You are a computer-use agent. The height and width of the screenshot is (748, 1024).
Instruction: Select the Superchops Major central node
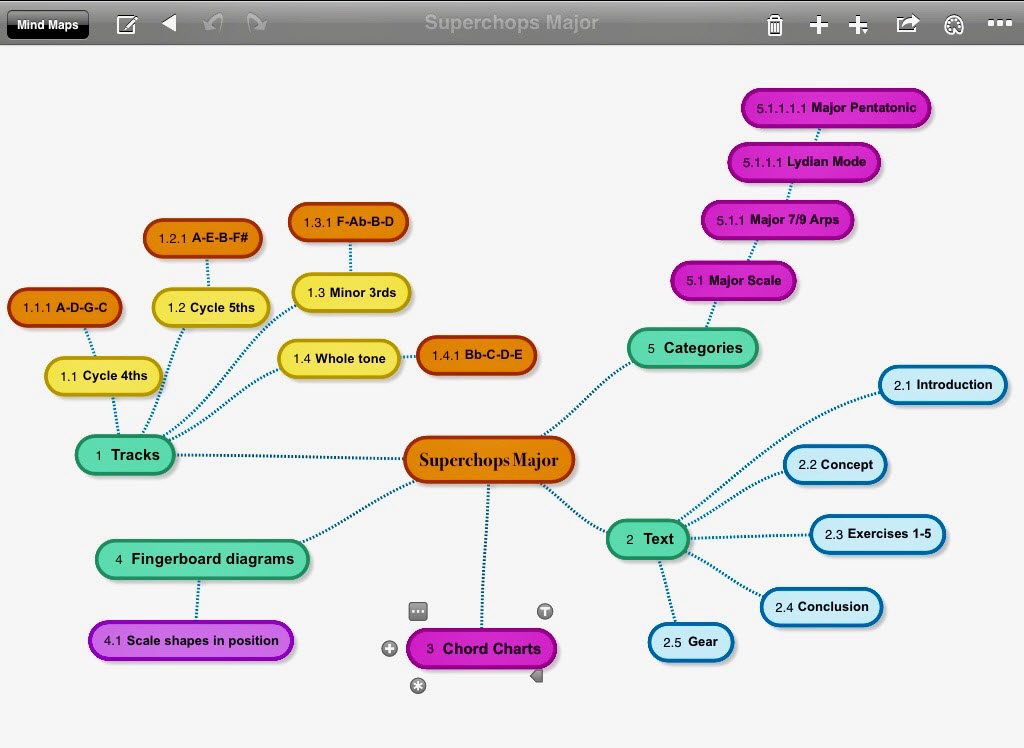point(489,460)
